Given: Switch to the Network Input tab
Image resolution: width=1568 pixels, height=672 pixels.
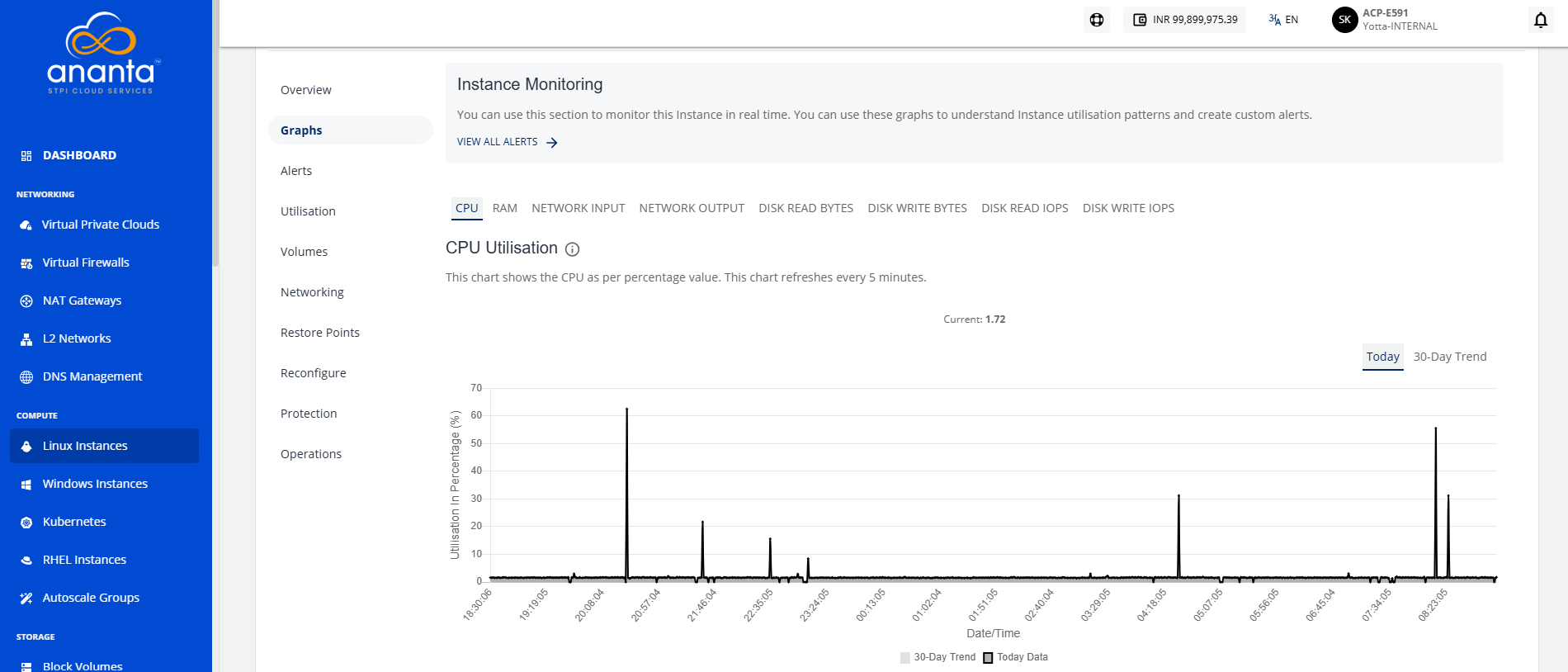Looking at the screenshot, I should point(579,208).
